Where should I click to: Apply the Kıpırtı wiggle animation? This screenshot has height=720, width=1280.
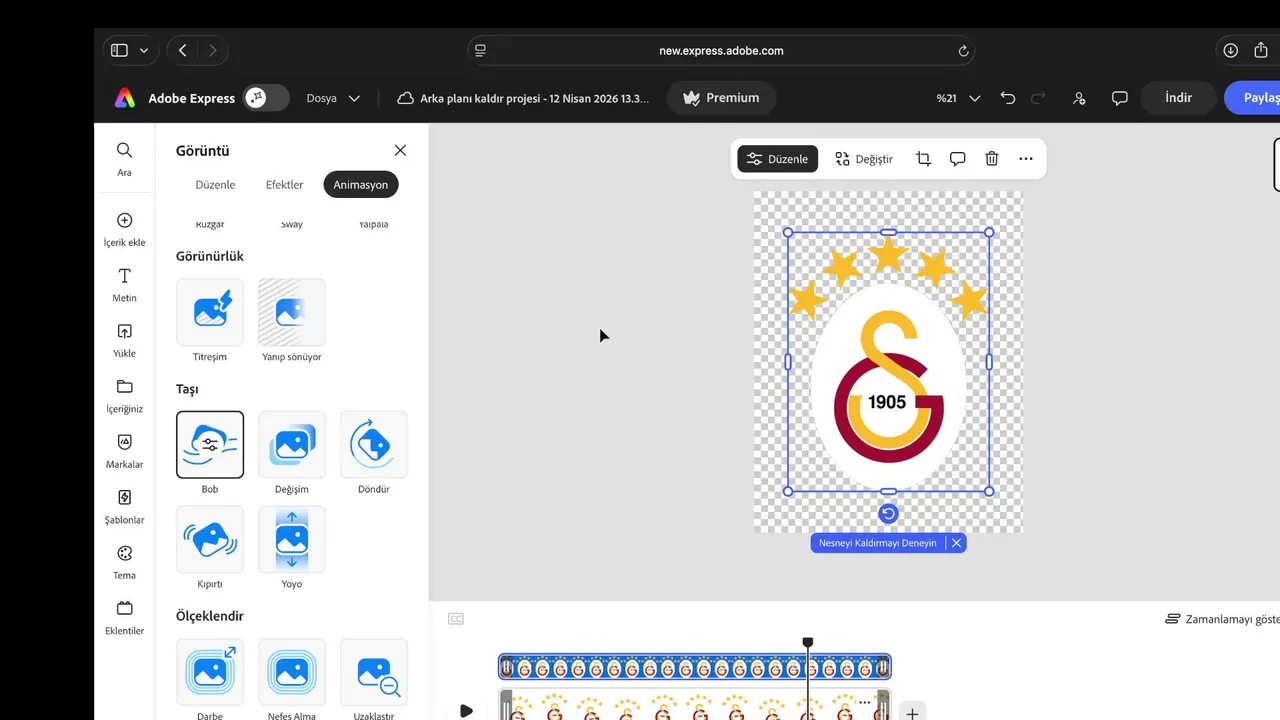(210, 539)
